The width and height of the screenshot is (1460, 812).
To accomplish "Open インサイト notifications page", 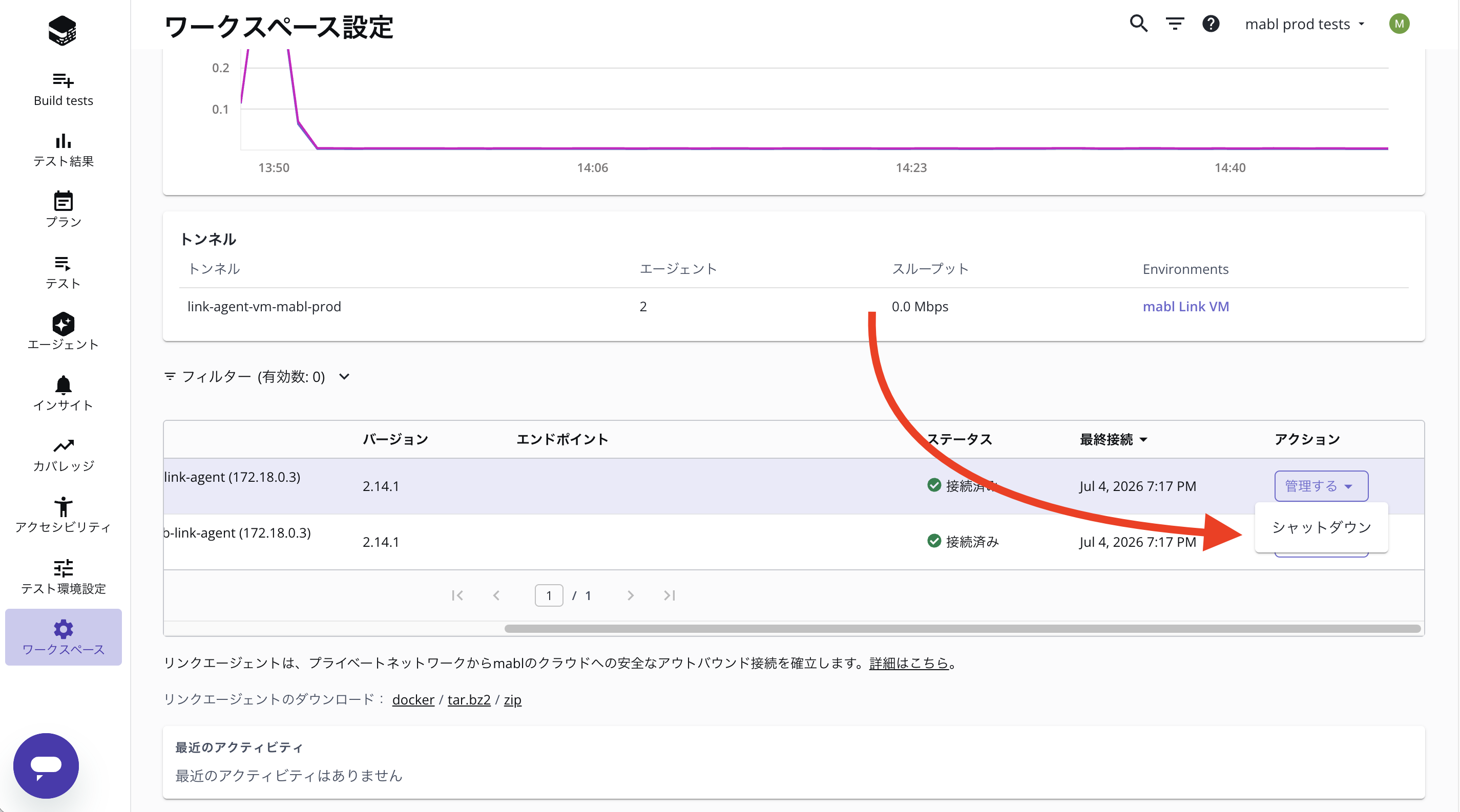I will [x=63, y=393].
